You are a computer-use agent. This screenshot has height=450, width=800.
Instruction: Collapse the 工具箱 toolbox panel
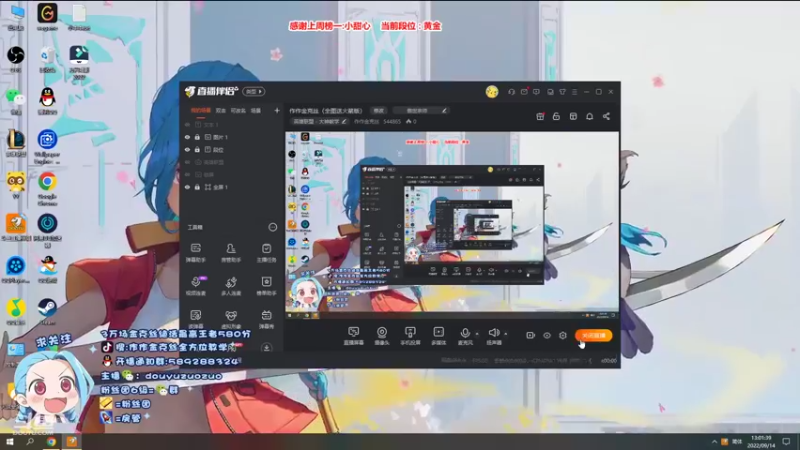tap(272, 227)
